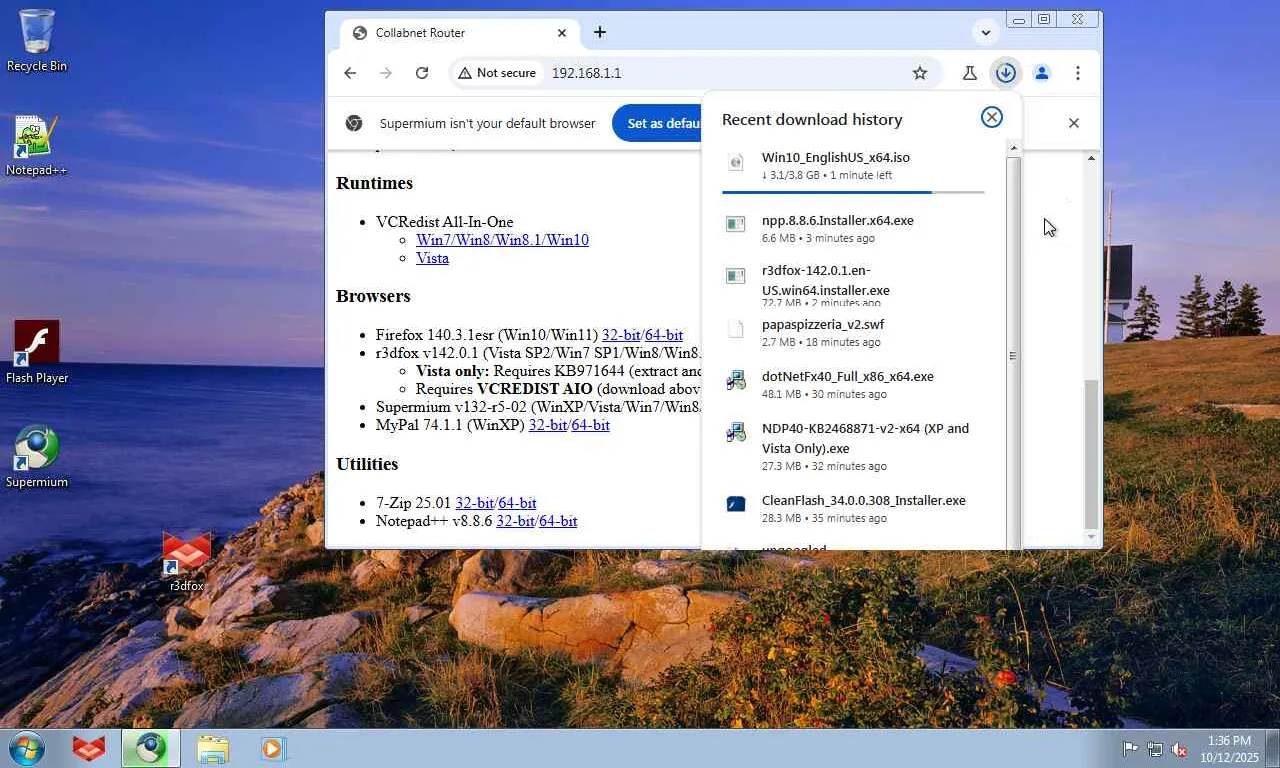Expand the tab search dropdown
The image size is (1280, 768).
point(986,32)
